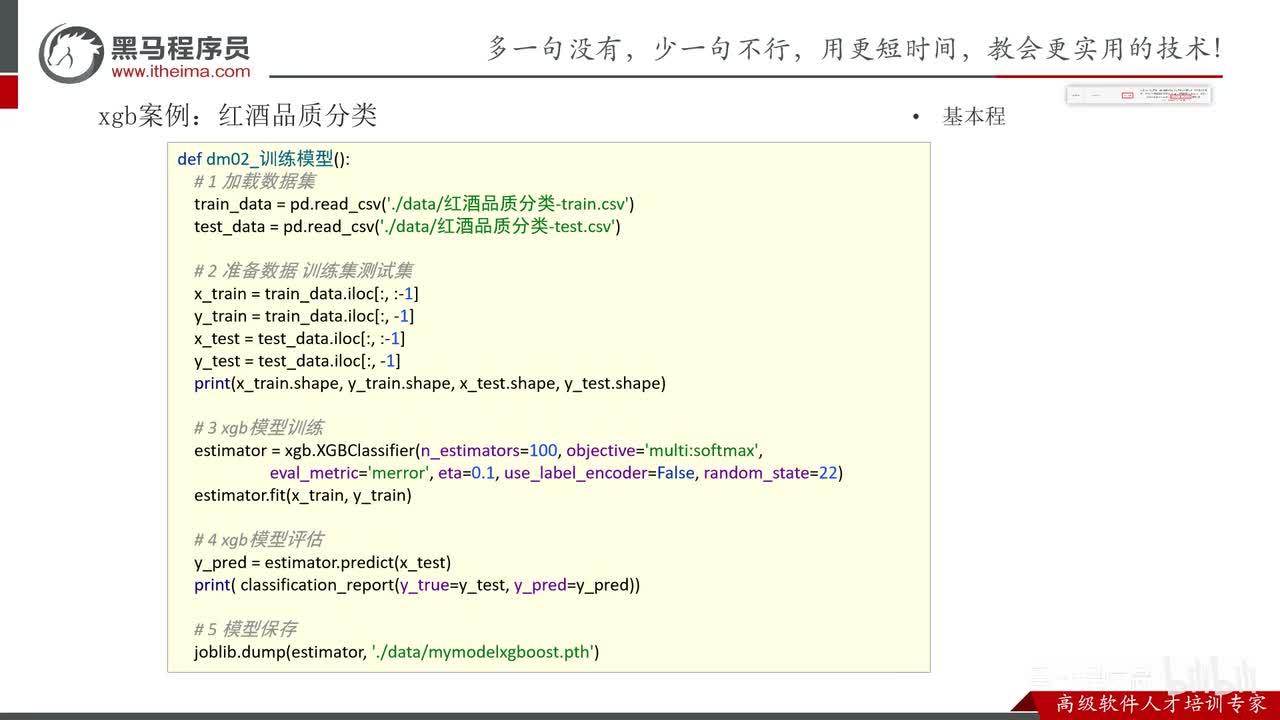Click the comment # 1 加载数据集

tap(255, 181)
